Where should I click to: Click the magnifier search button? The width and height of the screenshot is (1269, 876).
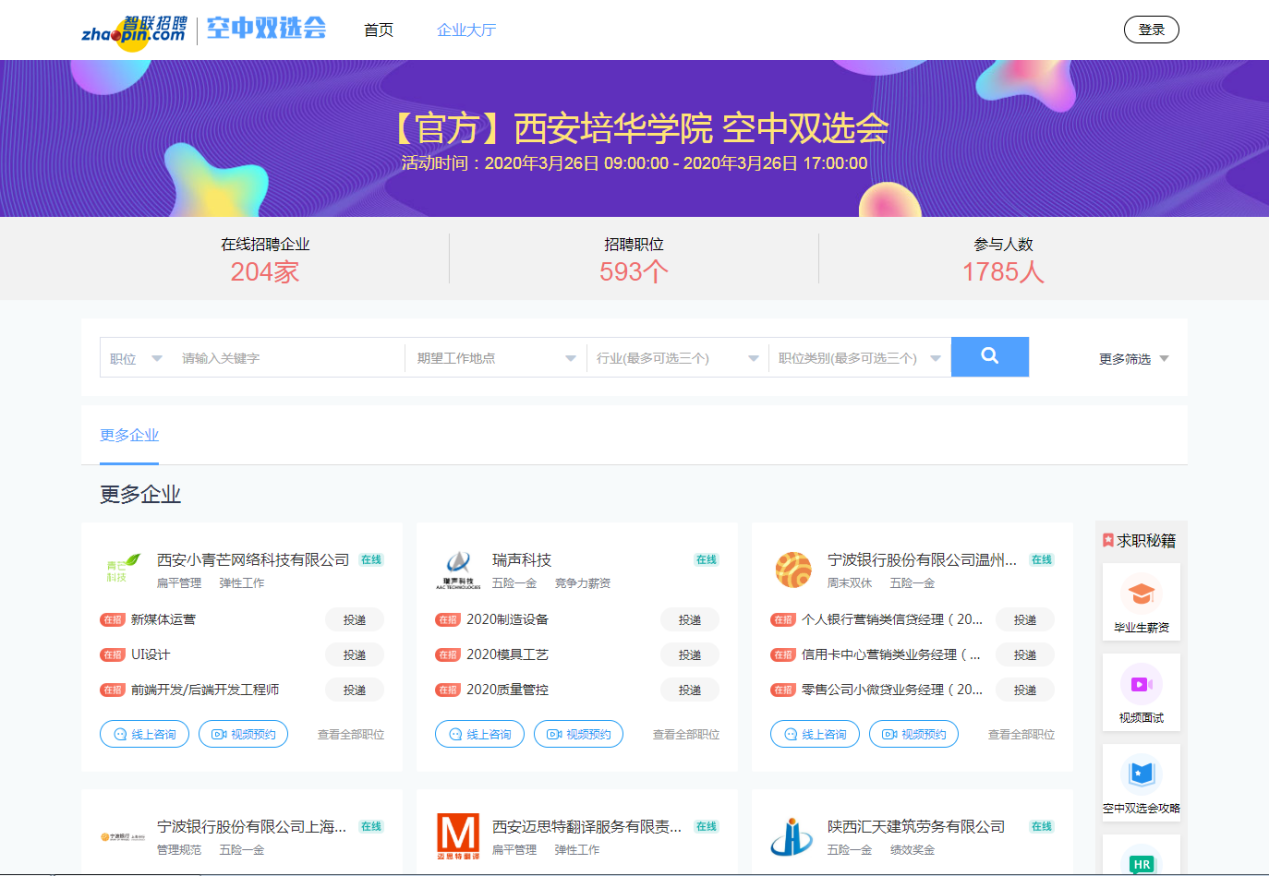pyautogui.click(x=989, y=356)
